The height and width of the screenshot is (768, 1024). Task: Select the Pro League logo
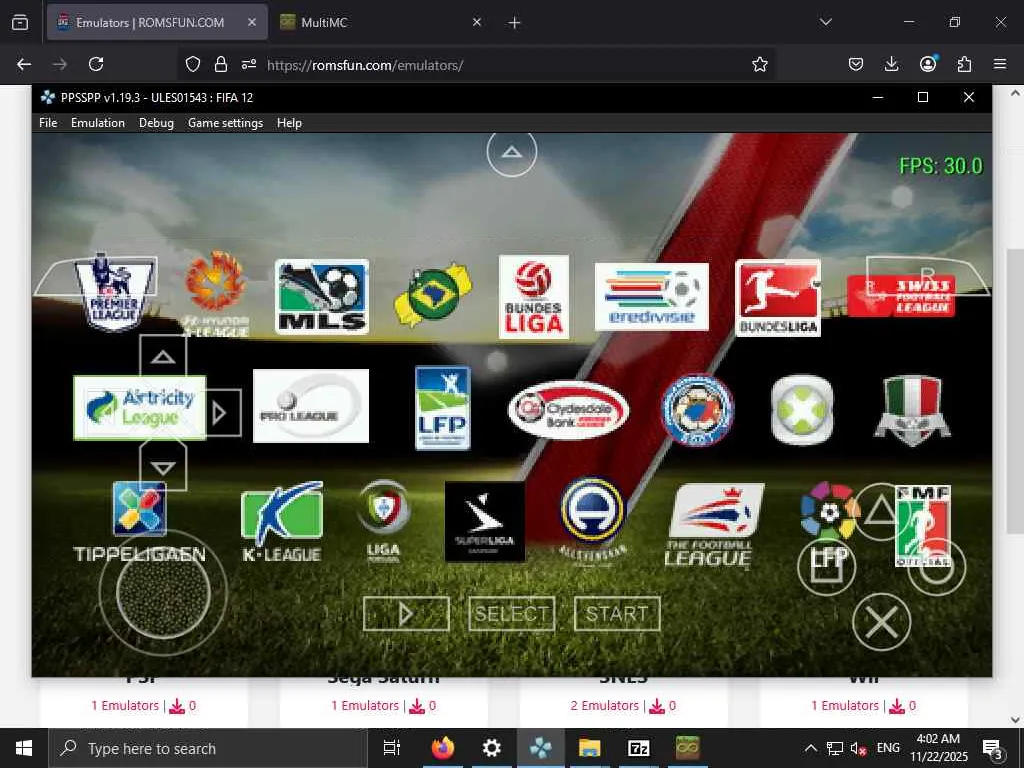coord(311,406)
